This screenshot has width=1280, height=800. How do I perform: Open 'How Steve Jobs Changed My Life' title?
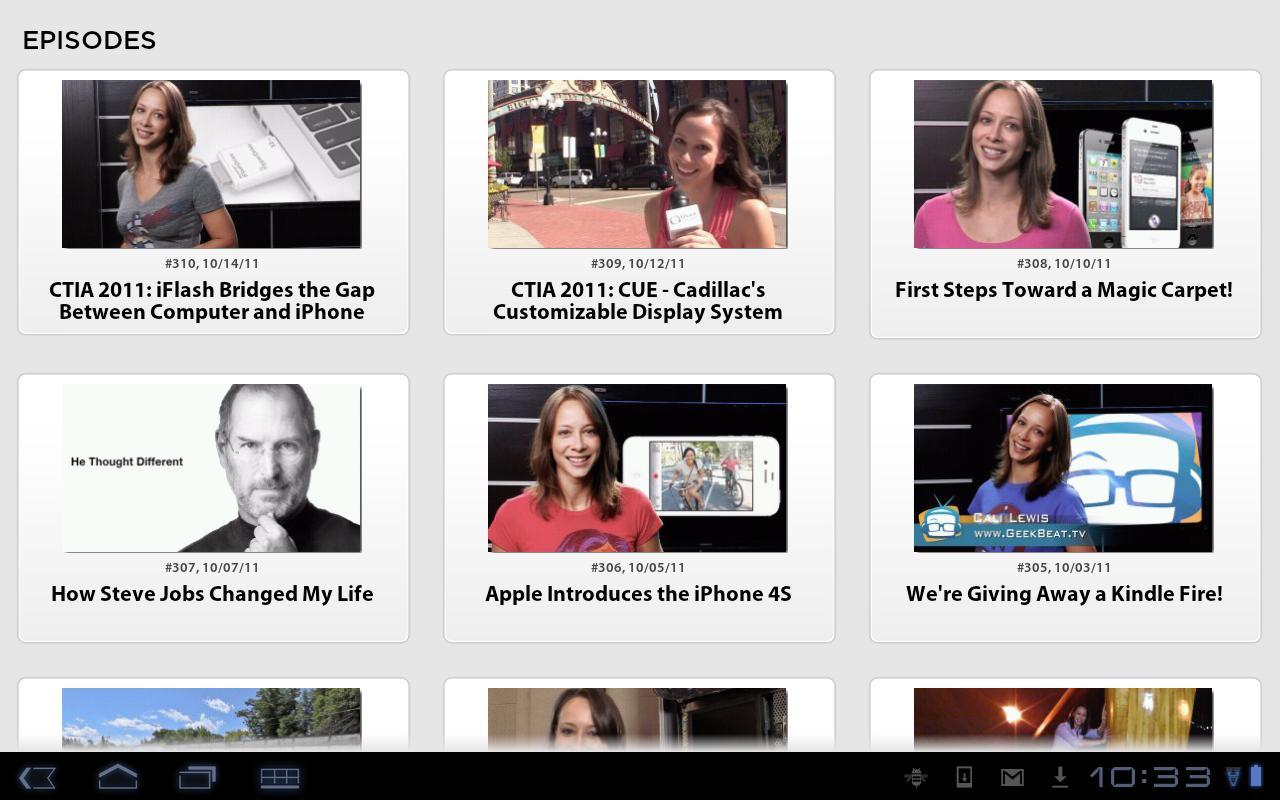pyautogui.click(x=212, y=594)
